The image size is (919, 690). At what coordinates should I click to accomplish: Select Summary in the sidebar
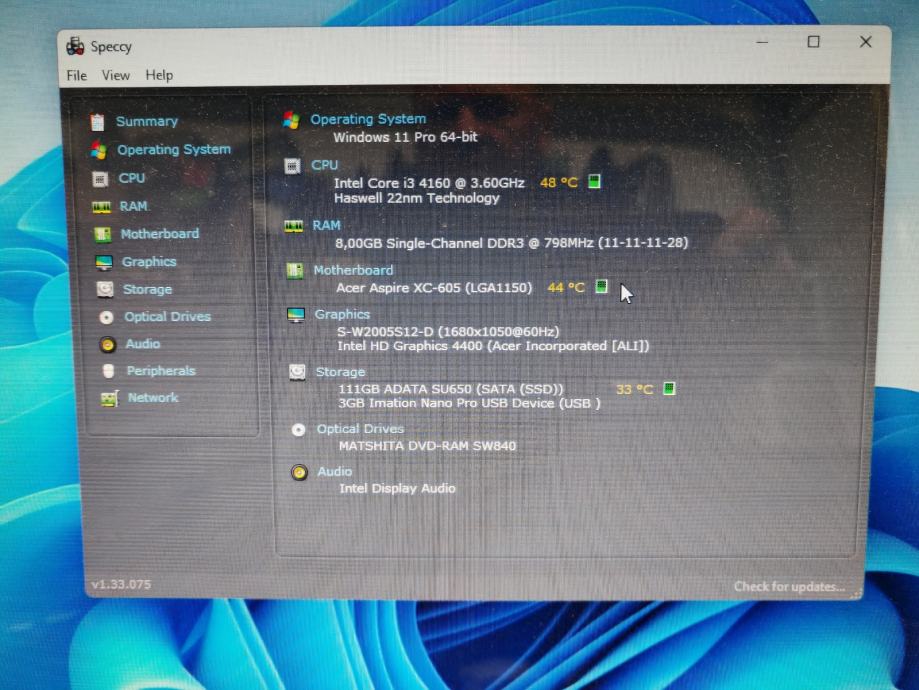tap(147, 121)
